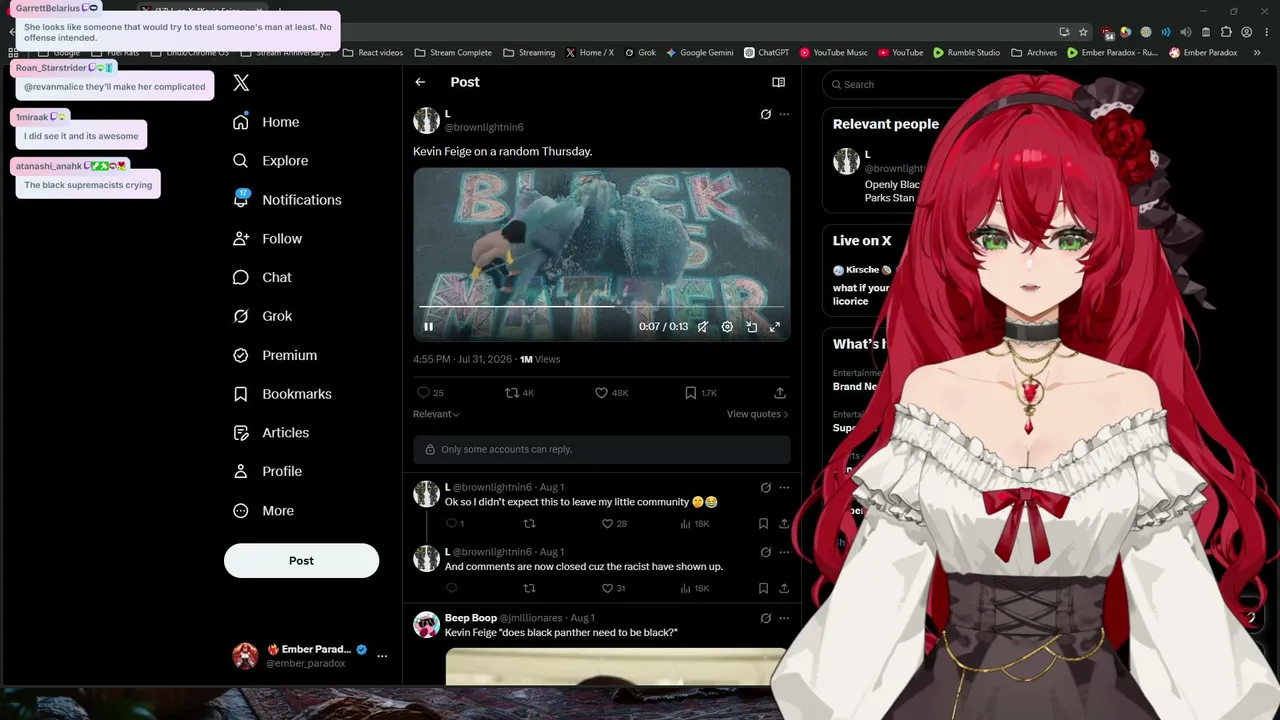Bookmark the "little community" reply
Viewport: 1280px width, 720px height.
(x=763, y=524)
